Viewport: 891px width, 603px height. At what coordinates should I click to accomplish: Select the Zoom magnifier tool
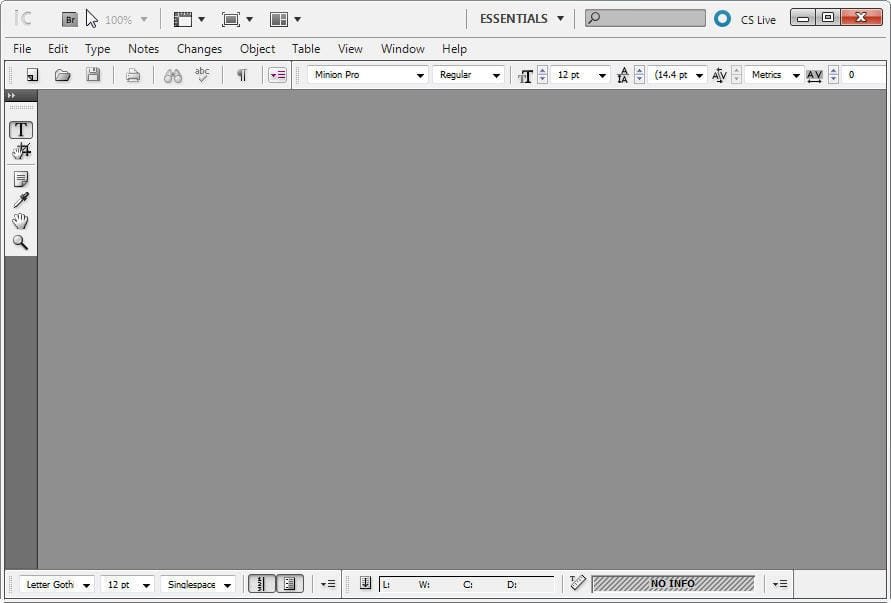[x=21, y=242]
